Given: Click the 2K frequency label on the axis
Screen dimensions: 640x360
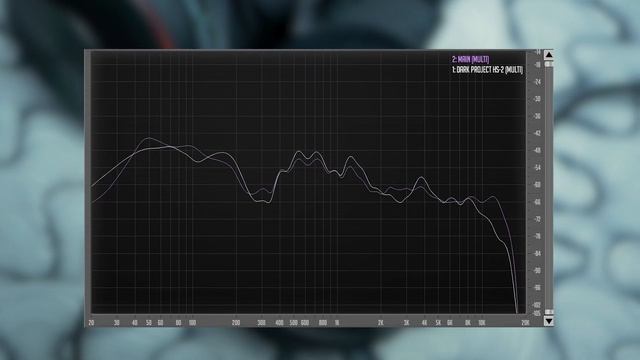Looking at the screenshot, I should coord(380,323).
